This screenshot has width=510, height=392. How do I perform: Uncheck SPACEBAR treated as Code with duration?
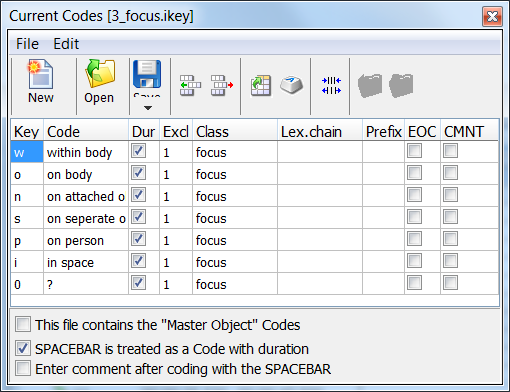(23, 348)
